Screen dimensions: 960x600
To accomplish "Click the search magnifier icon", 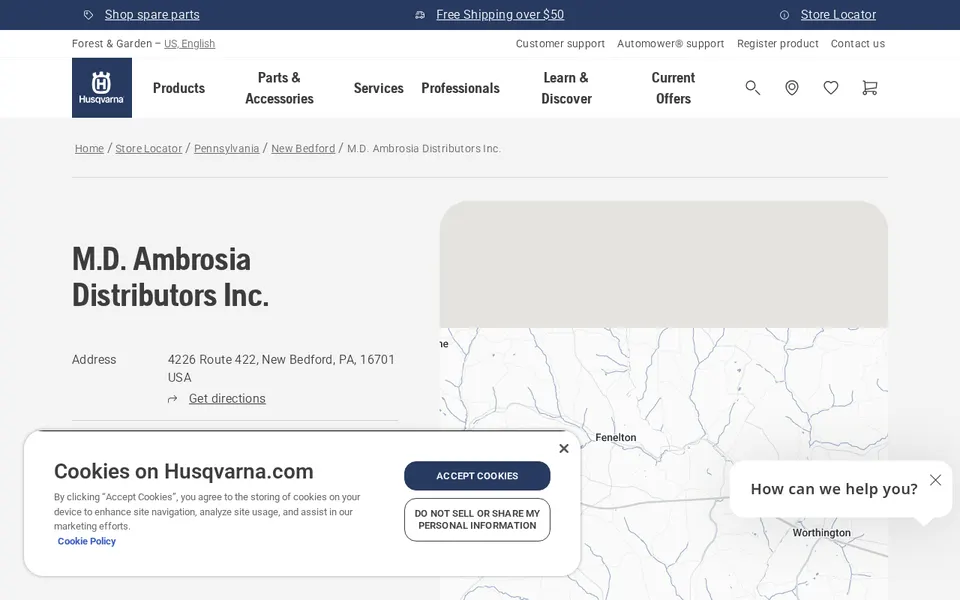I will [x=752, y=88].
